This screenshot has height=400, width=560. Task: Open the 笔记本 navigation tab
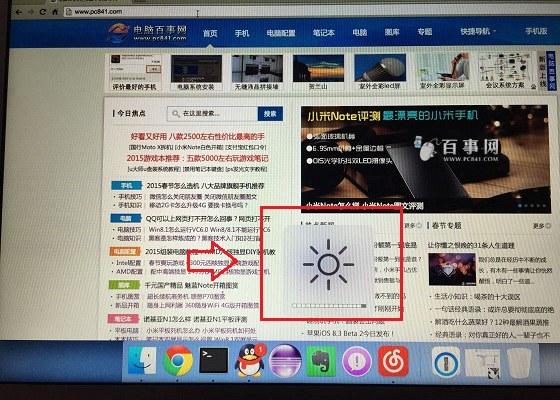(x=324, y=32)
